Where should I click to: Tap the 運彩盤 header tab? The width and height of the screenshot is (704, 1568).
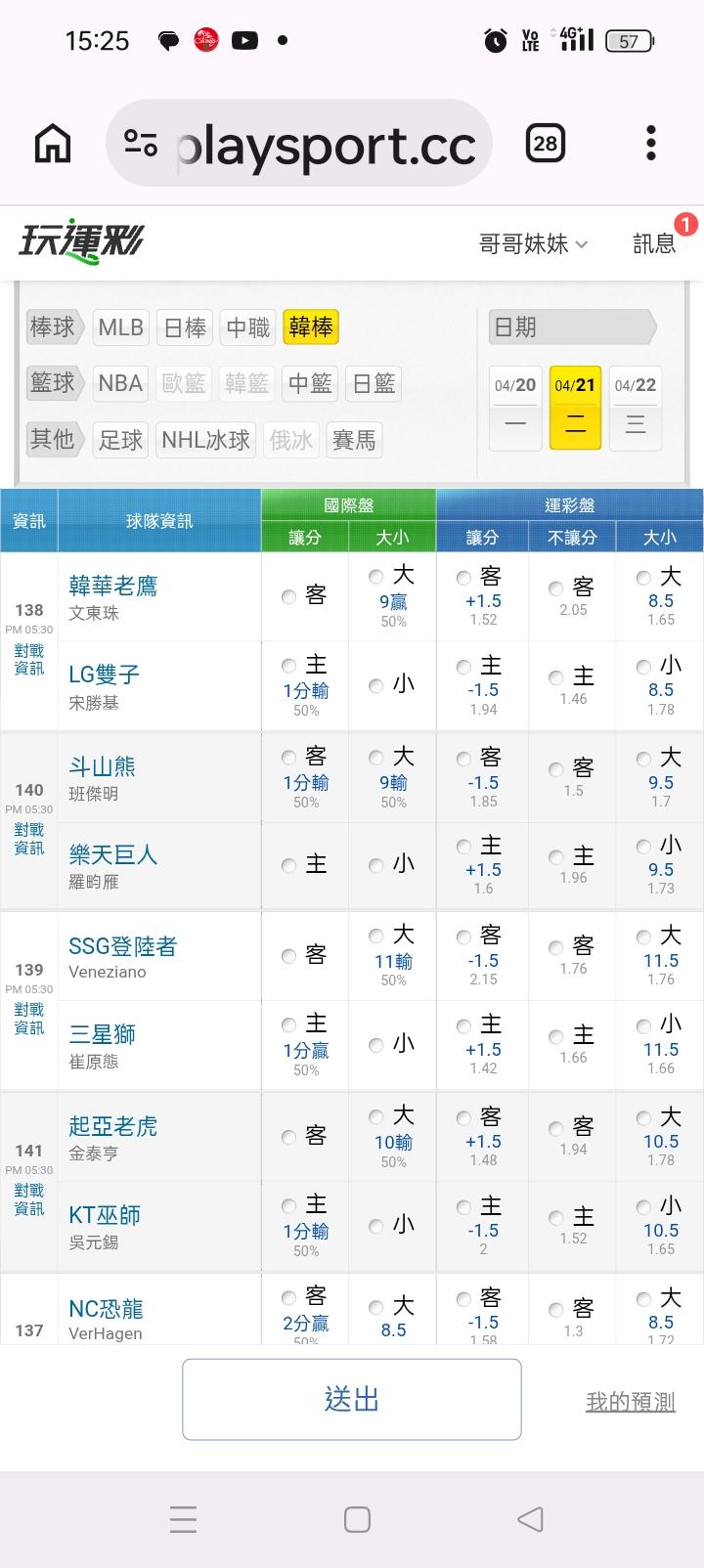click(570, 504)
